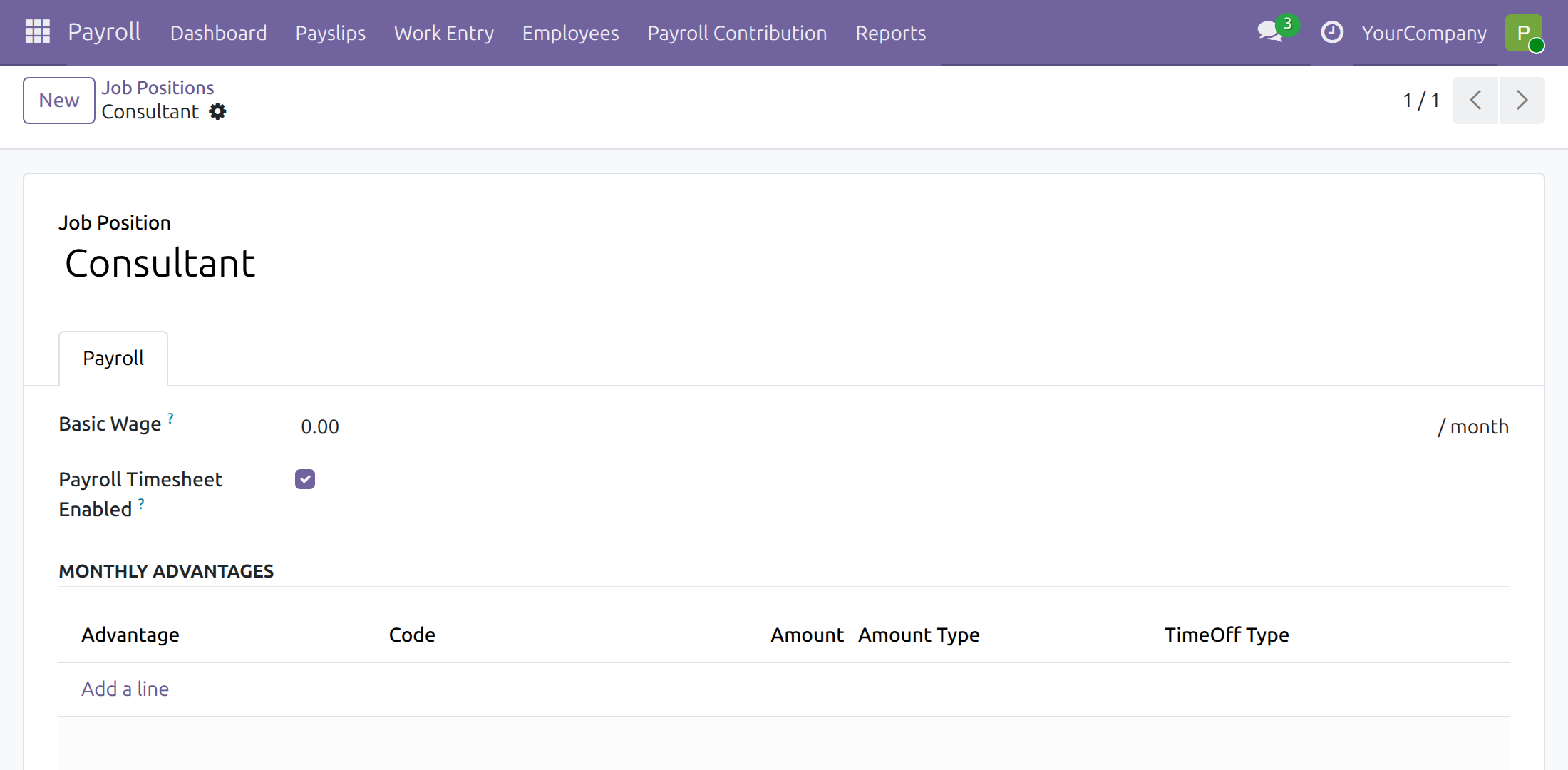Open the conversations chat icon
The width and height of the screenshot is (1568, 770).
(1270, 32)
